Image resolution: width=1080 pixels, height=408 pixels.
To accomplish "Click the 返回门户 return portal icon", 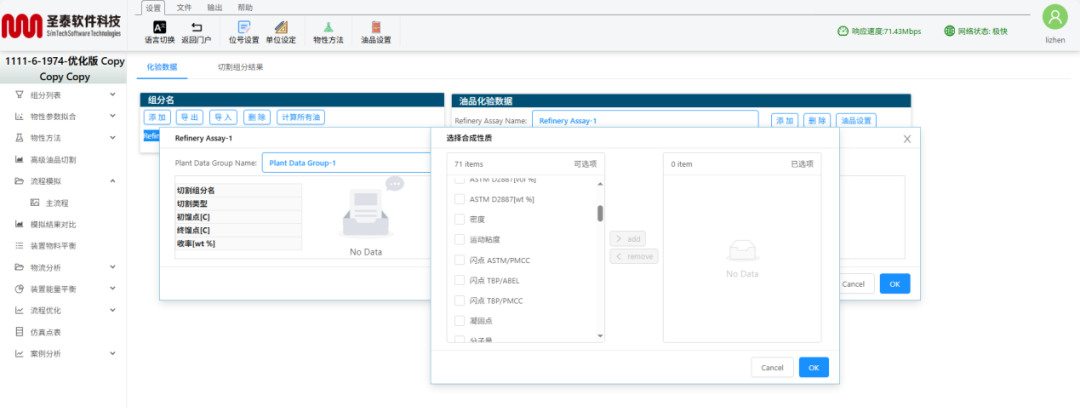I will click(196, 28).
